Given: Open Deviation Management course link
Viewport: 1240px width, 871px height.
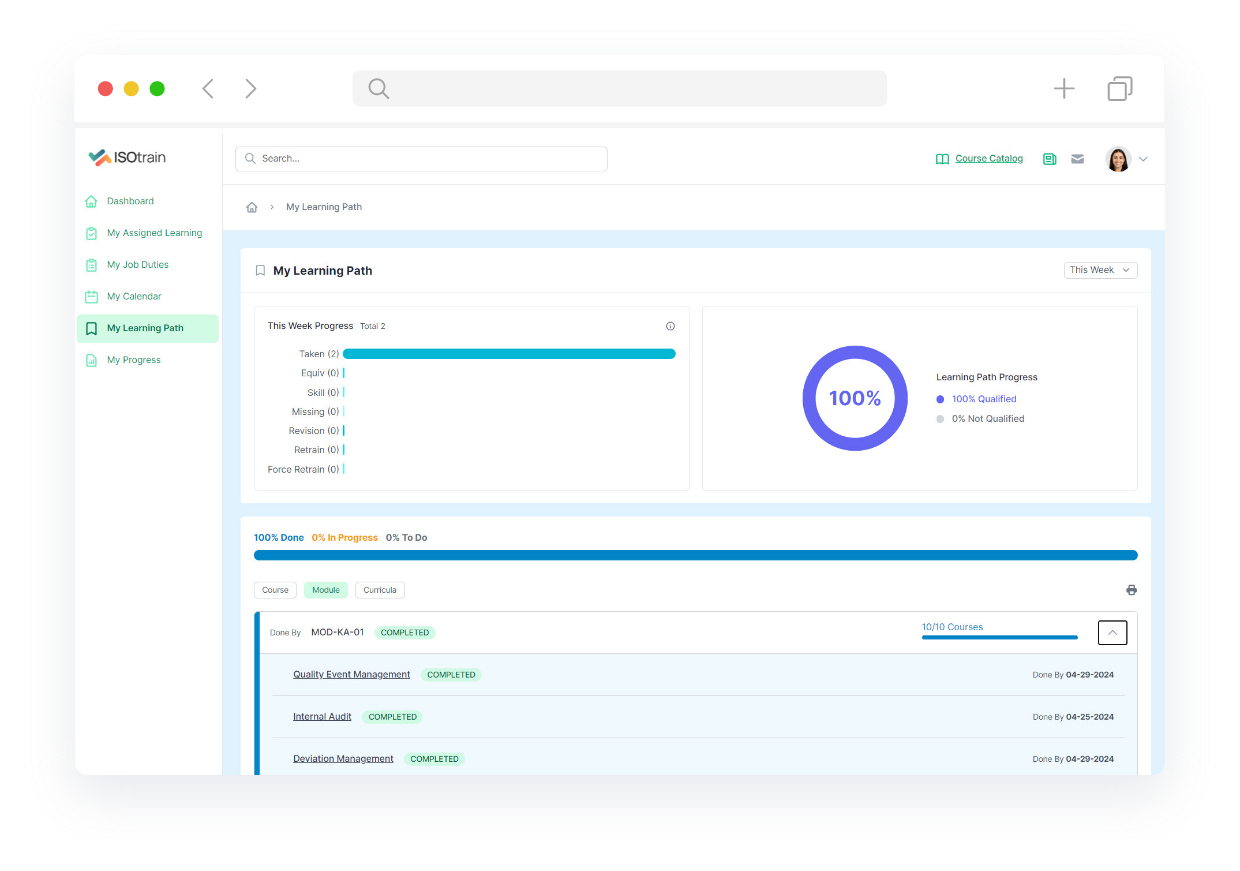Looking at the screenshot, I should click(343, 759).
